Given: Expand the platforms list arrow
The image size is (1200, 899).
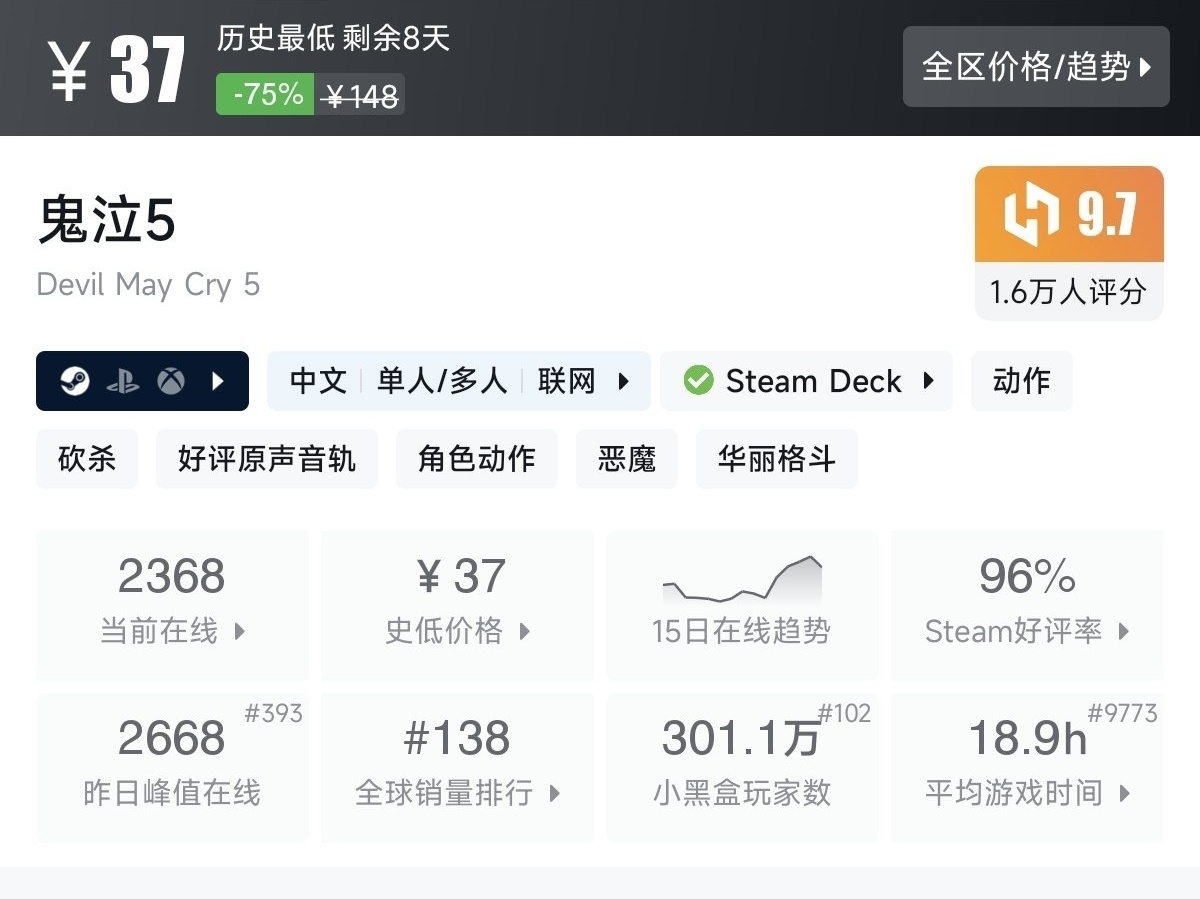Looking at the screenshot, I should pos(218,381).
